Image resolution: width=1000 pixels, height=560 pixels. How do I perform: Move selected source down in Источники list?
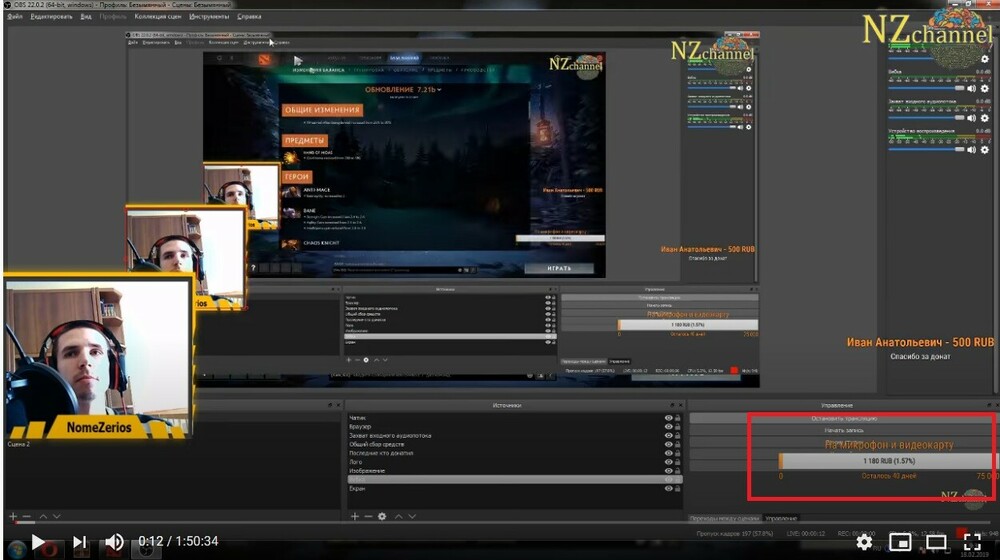(412, 517)
